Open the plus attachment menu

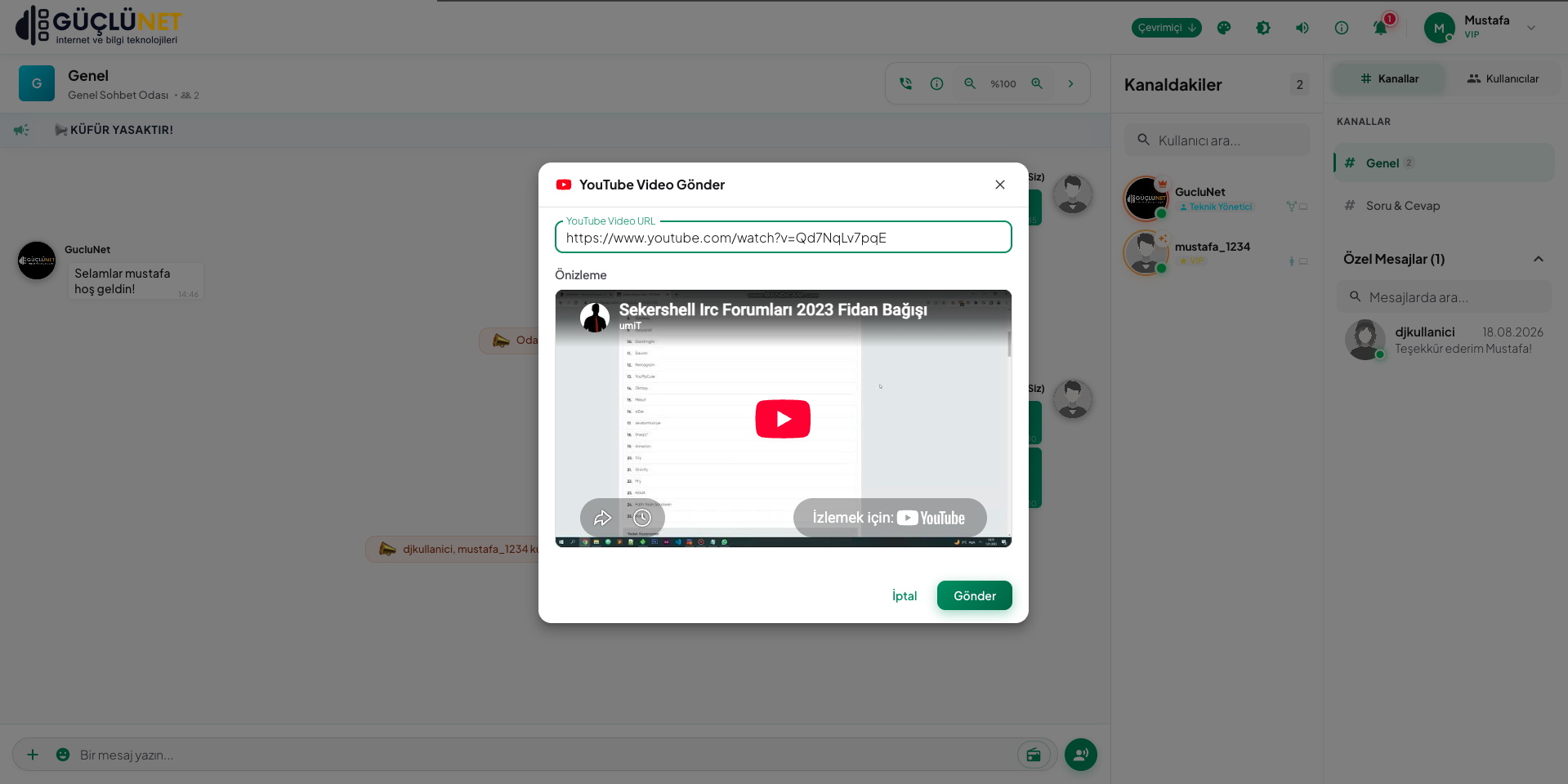coord(33,755)
